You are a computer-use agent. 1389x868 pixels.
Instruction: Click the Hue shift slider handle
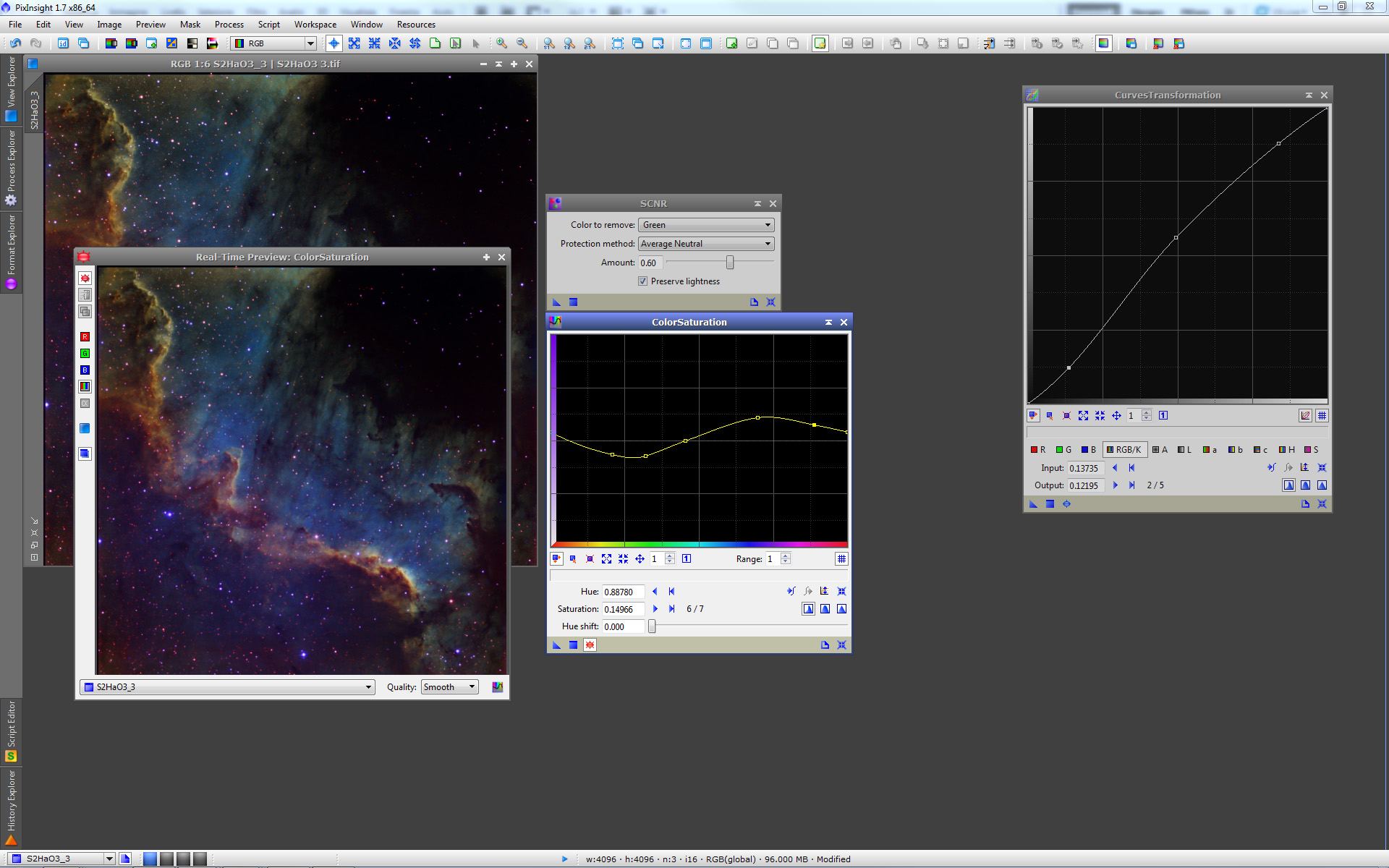point(652,626)
